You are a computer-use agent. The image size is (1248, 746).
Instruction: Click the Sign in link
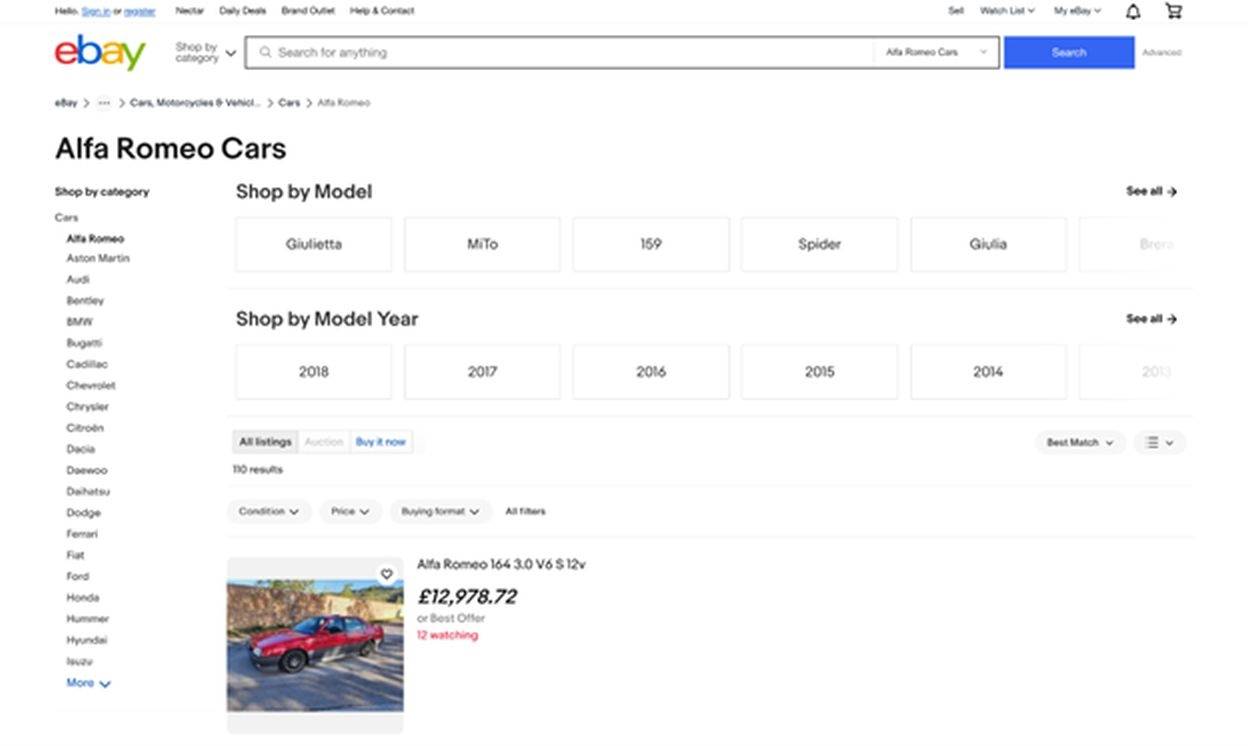coord(96,11)
